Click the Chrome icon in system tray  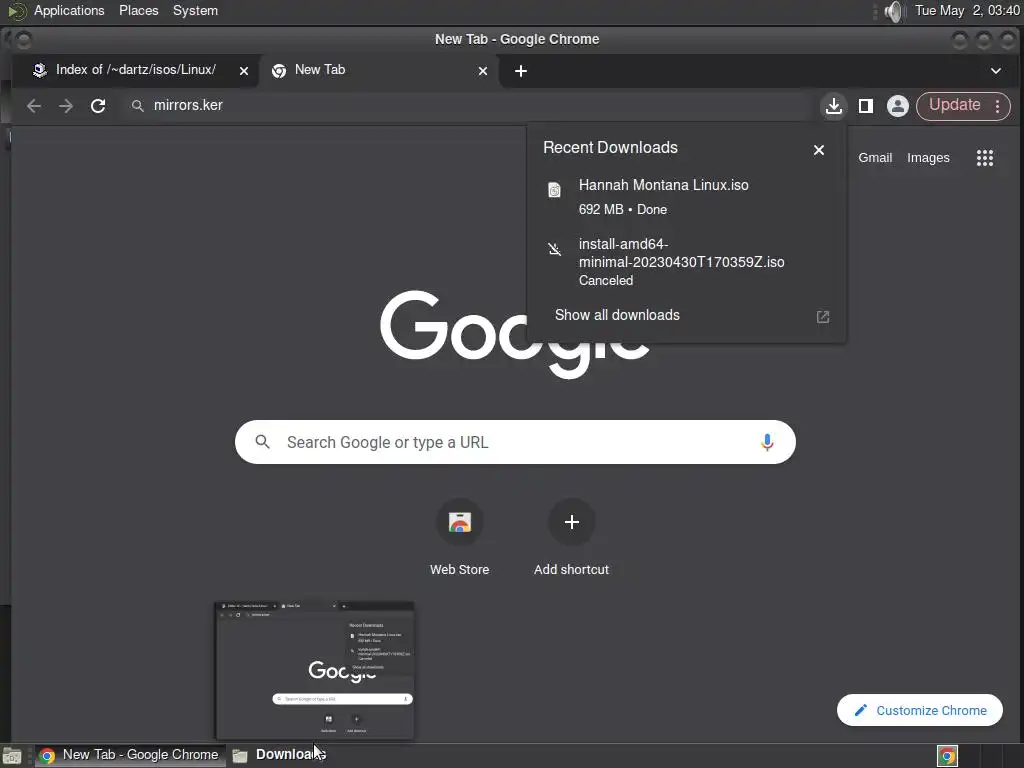(947, 756)
